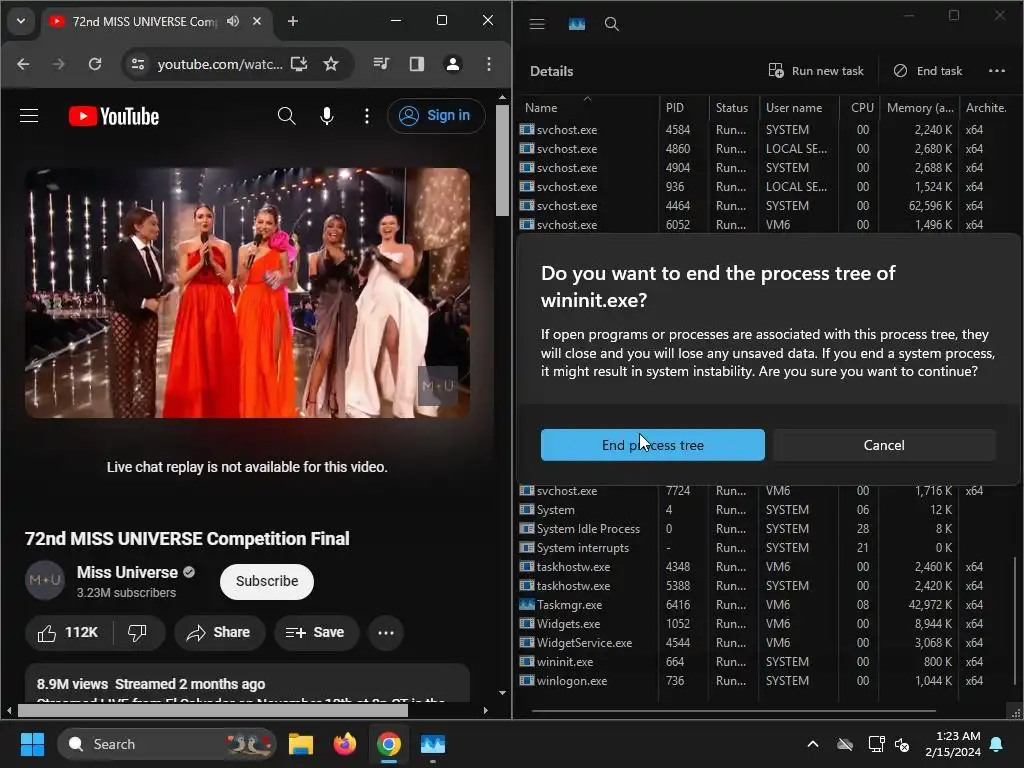Select the Taskmgr.exe process row
The width and height of the screenshot is (1024, 768).
[764, 605]
